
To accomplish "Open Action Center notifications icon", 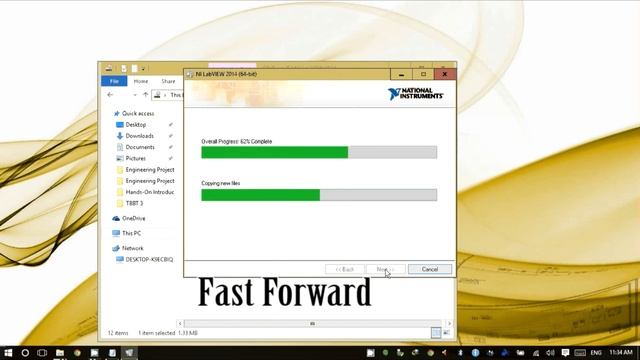I will click(565, 353).
